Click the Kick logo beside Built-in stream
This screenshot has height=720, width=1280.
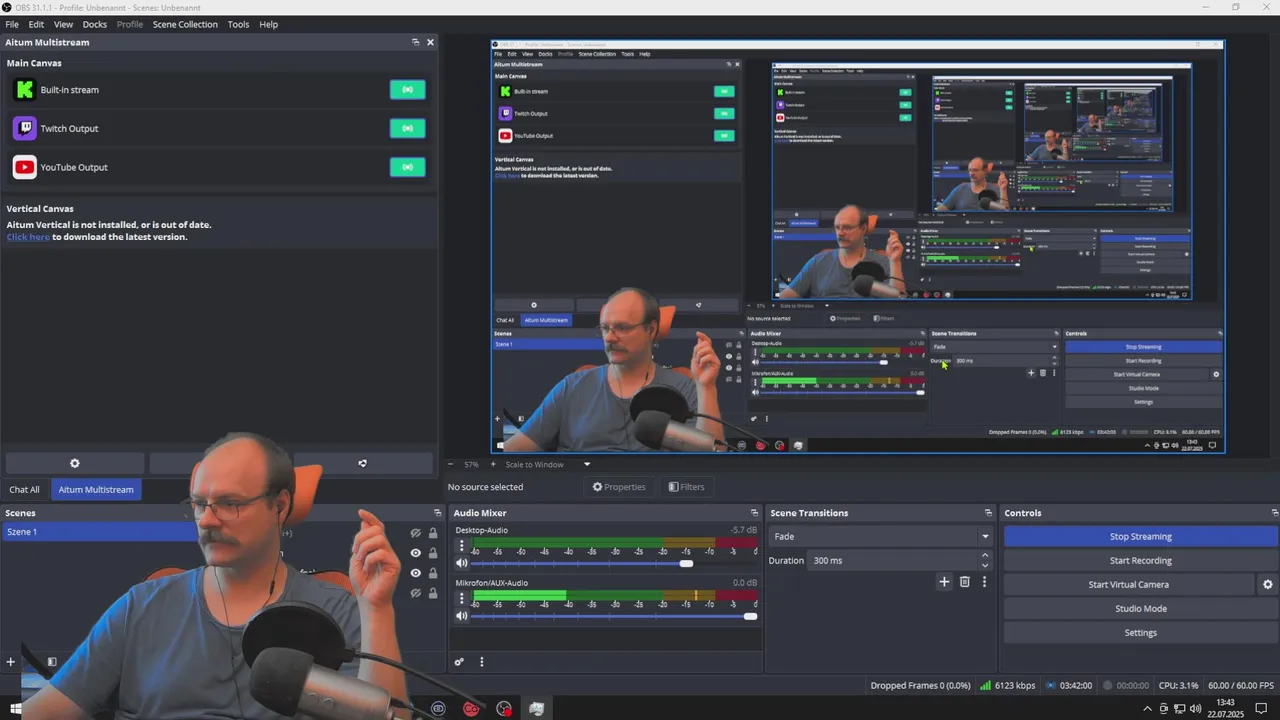click(x=24, y=90)
